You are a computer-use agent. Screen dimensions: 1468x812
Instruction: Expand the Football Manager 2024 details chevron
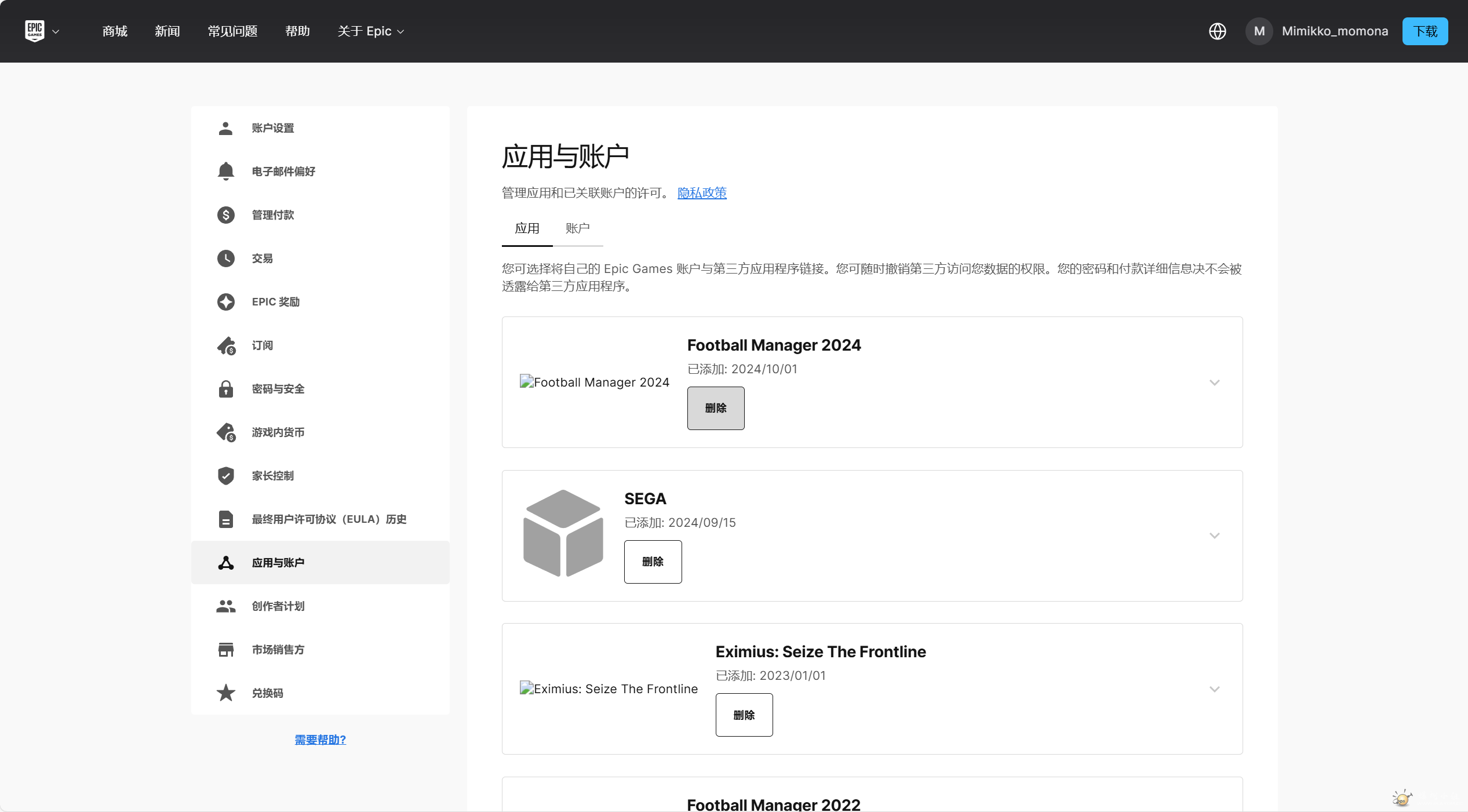click(1215, 383)
